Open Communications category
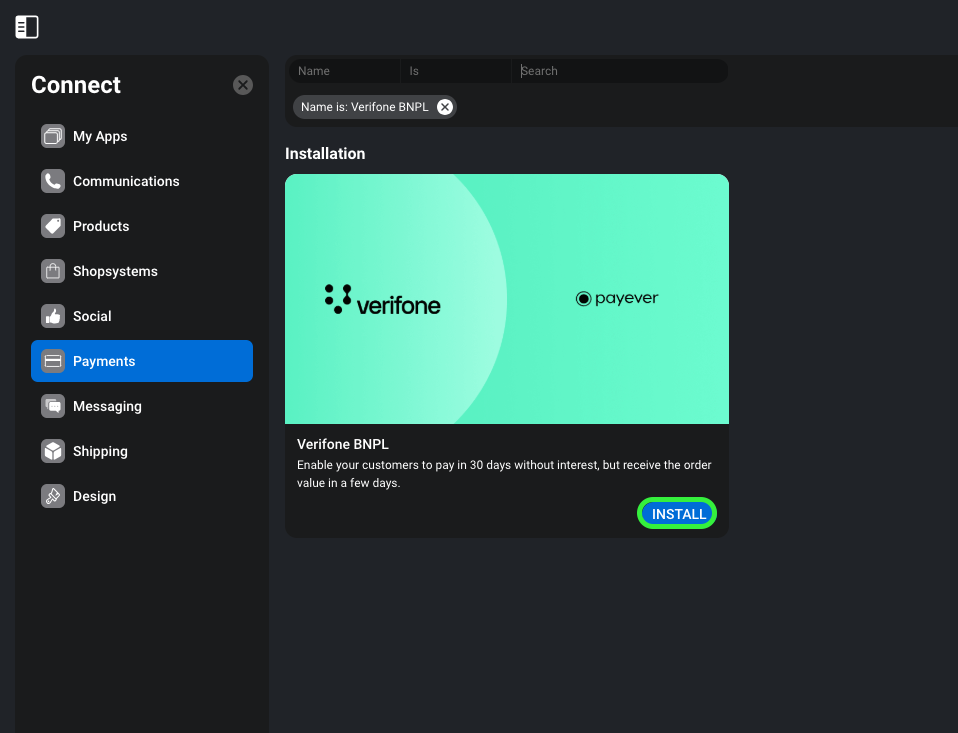 (x=142, y=181)
